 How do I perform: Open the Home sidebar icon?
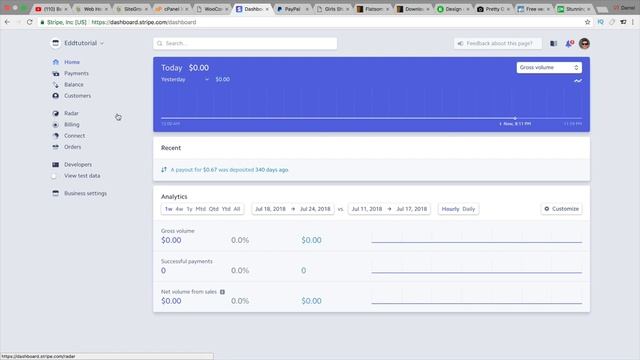coord(56,62)
